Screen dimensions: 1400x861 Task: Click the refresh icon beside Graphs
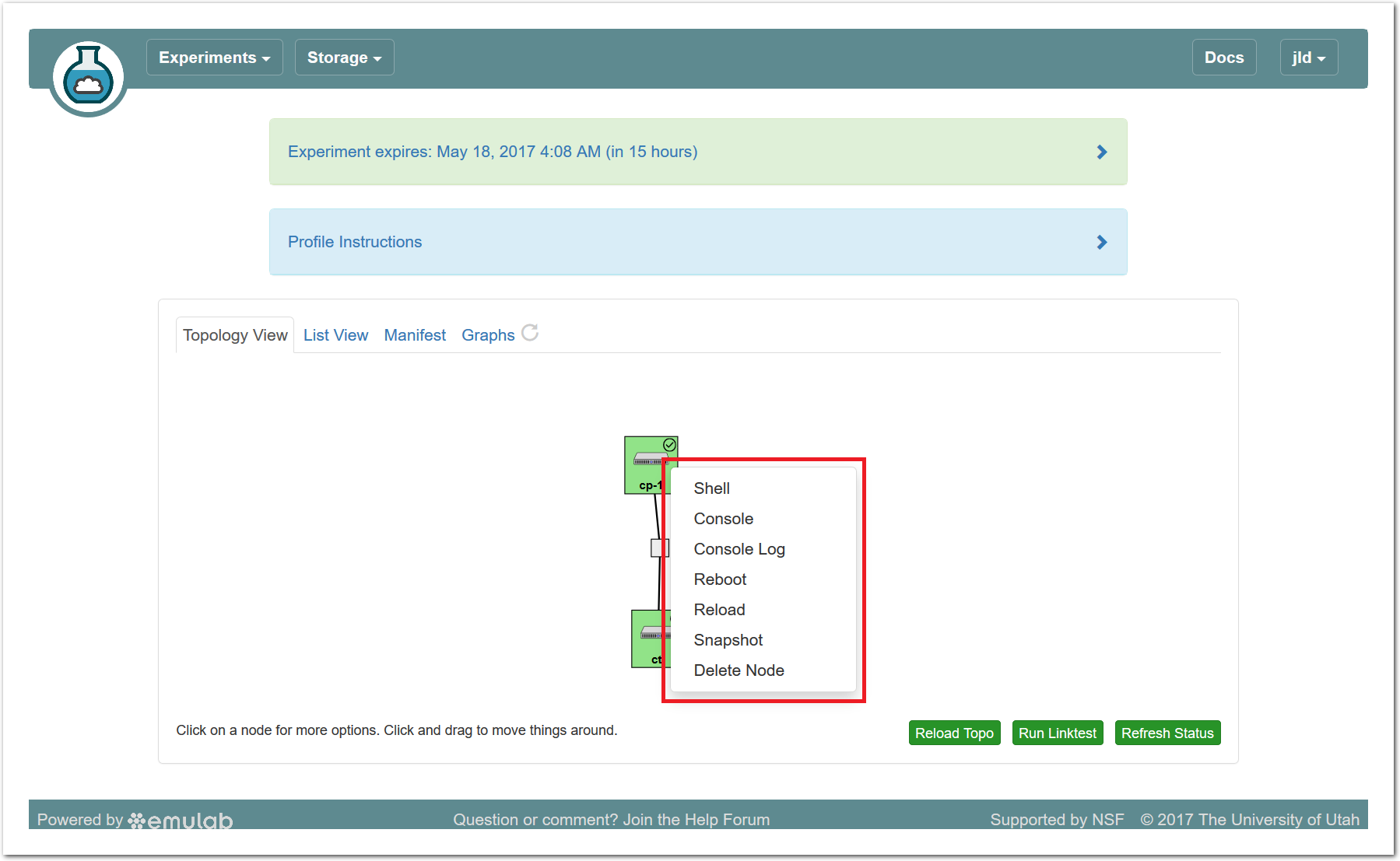click(x=530, y=333)
